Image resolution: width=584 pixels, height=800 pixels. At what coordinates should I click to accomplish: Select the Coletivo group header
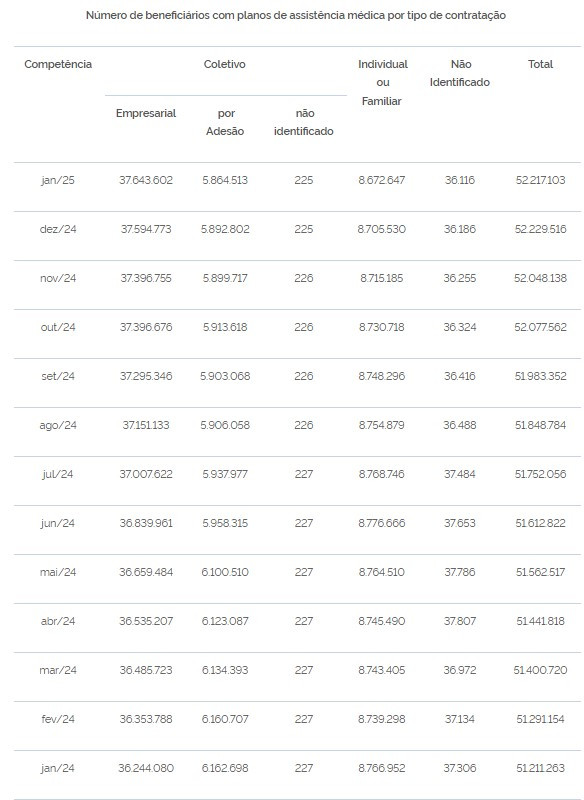[x=224, y=64]
